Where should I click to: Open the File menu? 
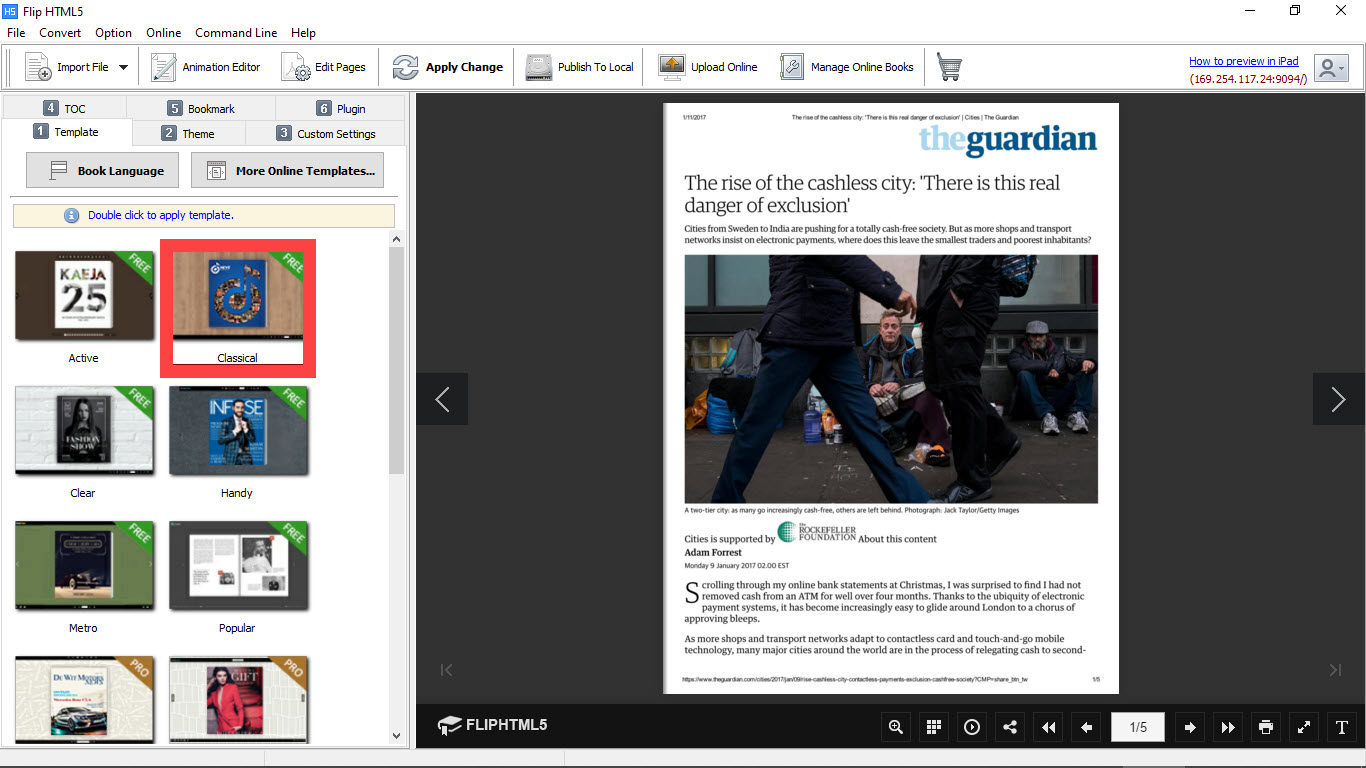tap(16, 33)
